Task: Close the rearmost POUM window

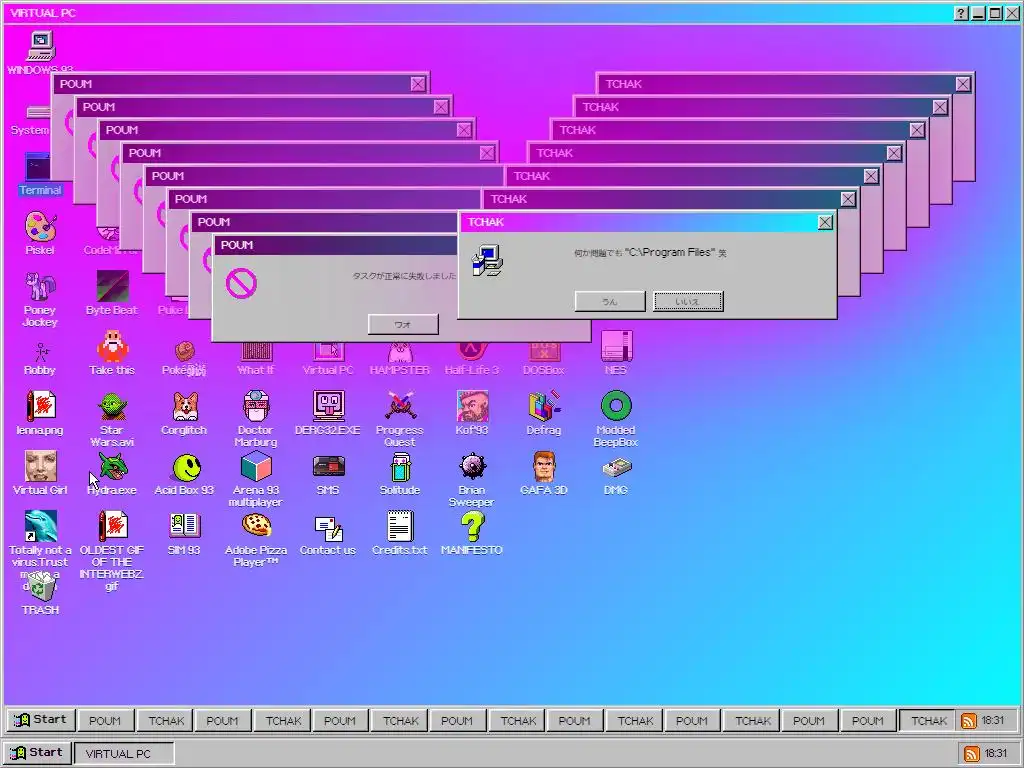Action: tap(418, 84)
